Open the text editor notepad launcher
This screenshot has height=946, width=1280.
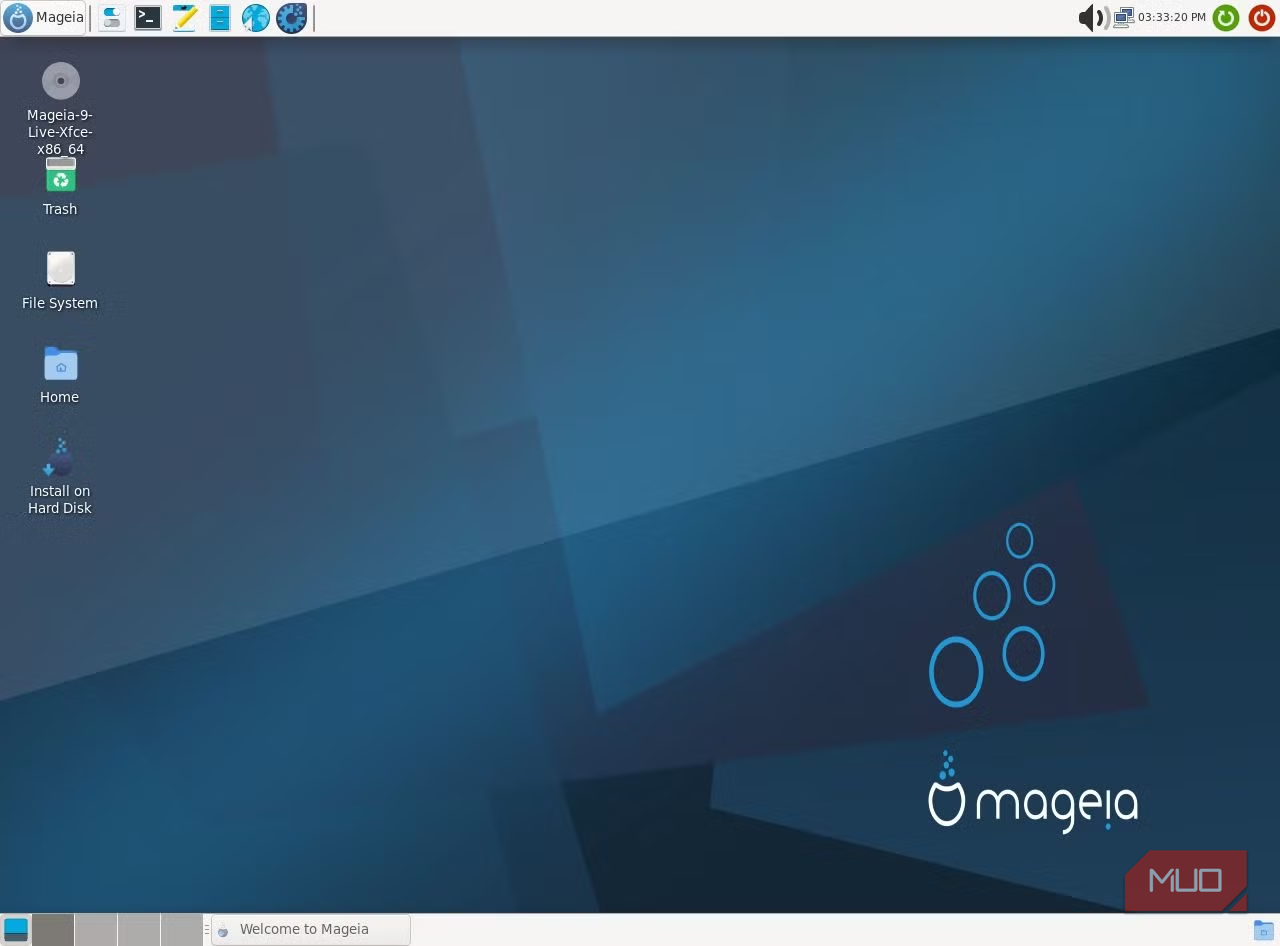[x=184, y=18]
